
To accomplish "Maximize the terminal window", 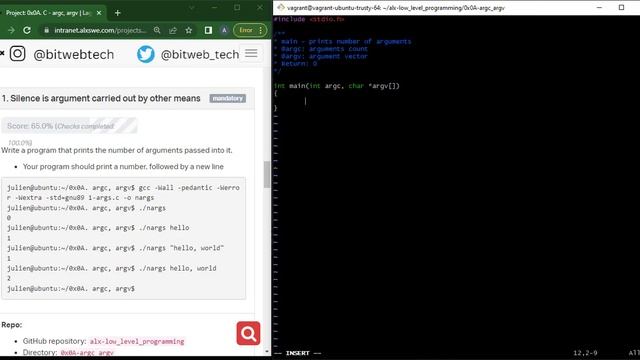I will click(x=621, y=7).
